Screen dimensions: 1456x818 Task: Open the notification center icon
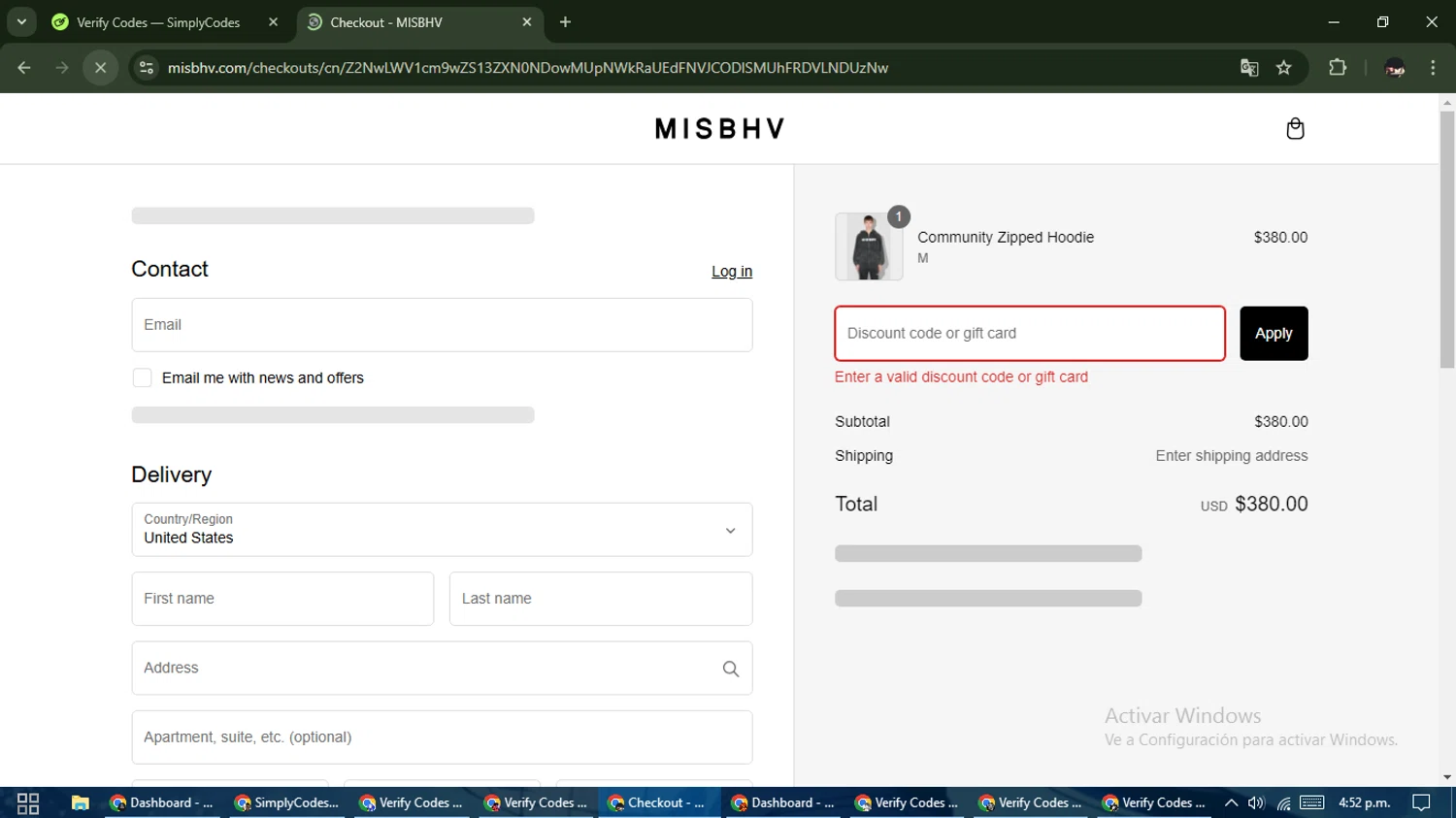(x=1422, y=803)
